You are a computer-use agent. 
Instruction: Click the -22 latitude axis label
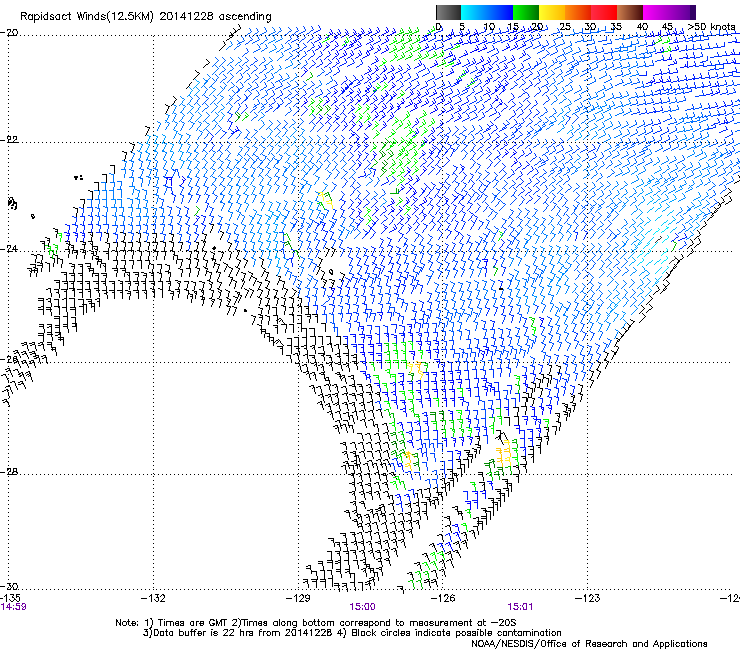[9, 140]
